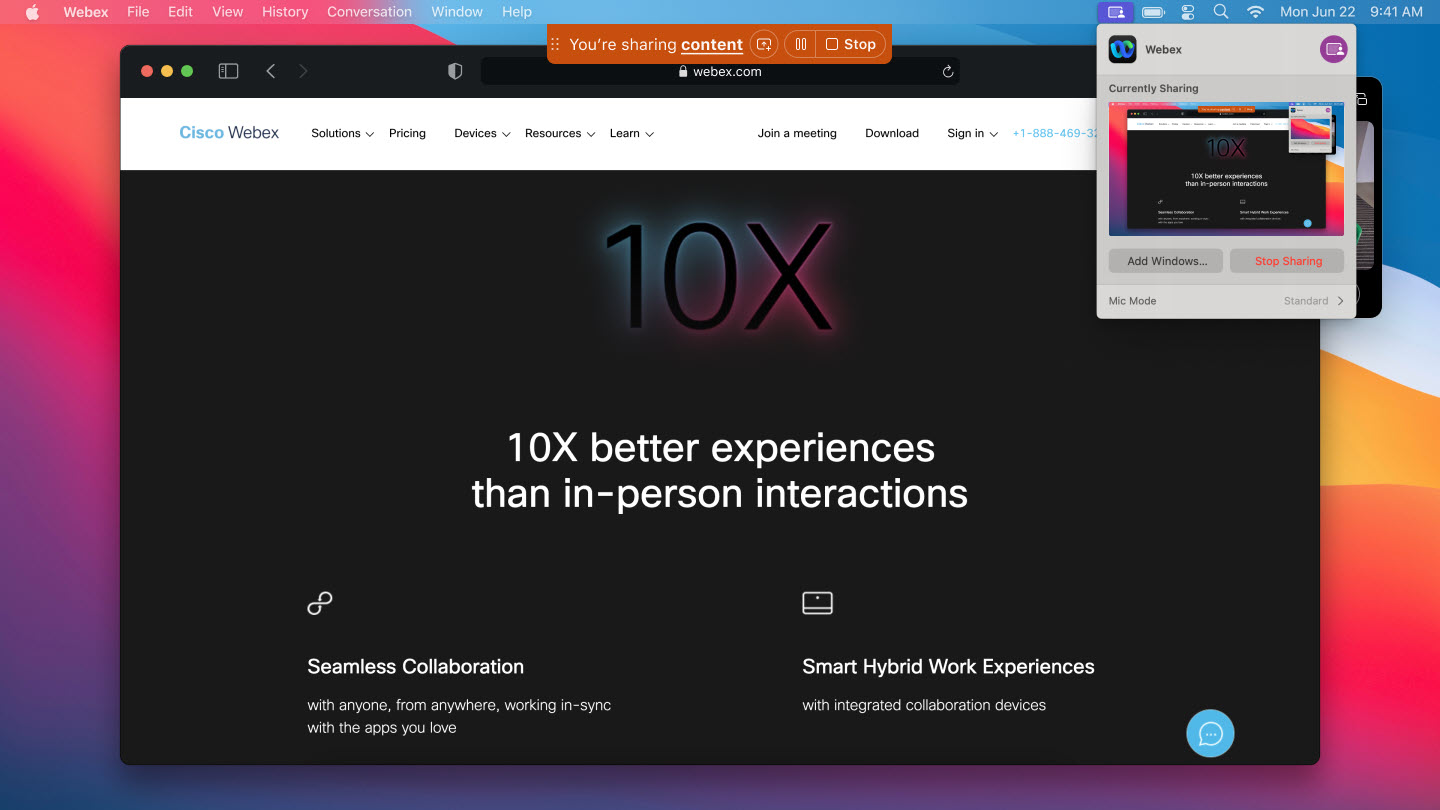
Task: Open the Help menu
Action: click(517, 12)
